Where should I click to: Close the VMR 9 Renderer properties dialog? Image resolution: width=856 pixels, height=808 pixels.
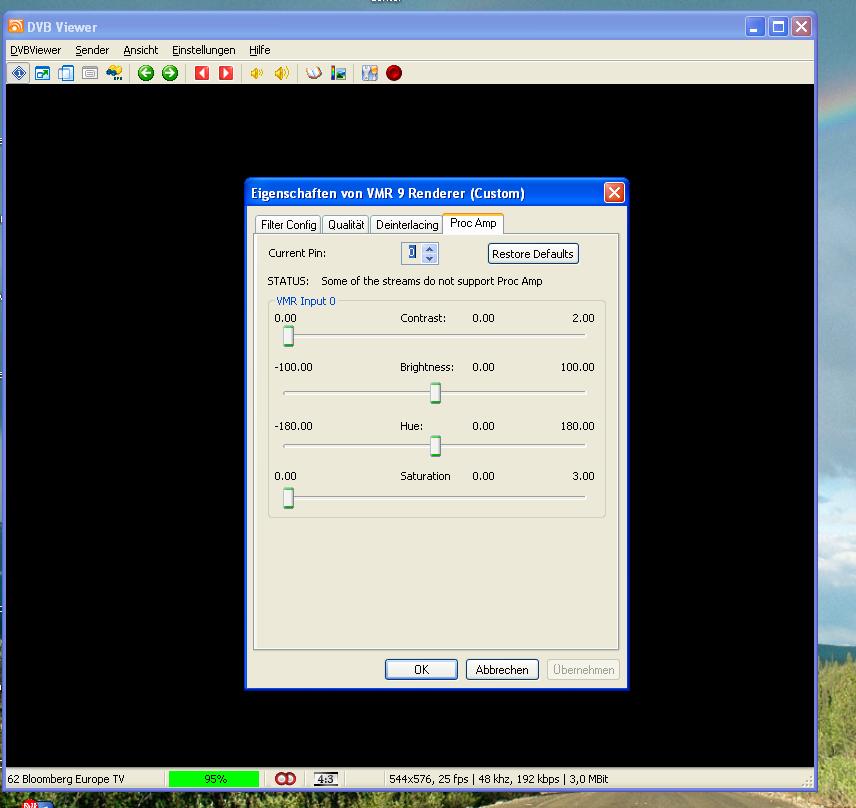pos(614,193)
